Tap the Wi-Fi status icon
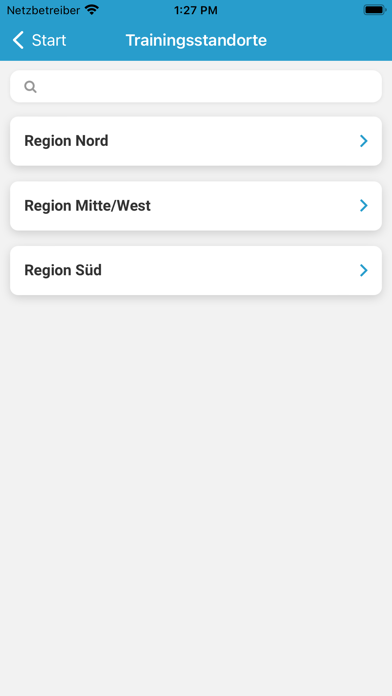The image size is (392, 696). click(92, 10)
